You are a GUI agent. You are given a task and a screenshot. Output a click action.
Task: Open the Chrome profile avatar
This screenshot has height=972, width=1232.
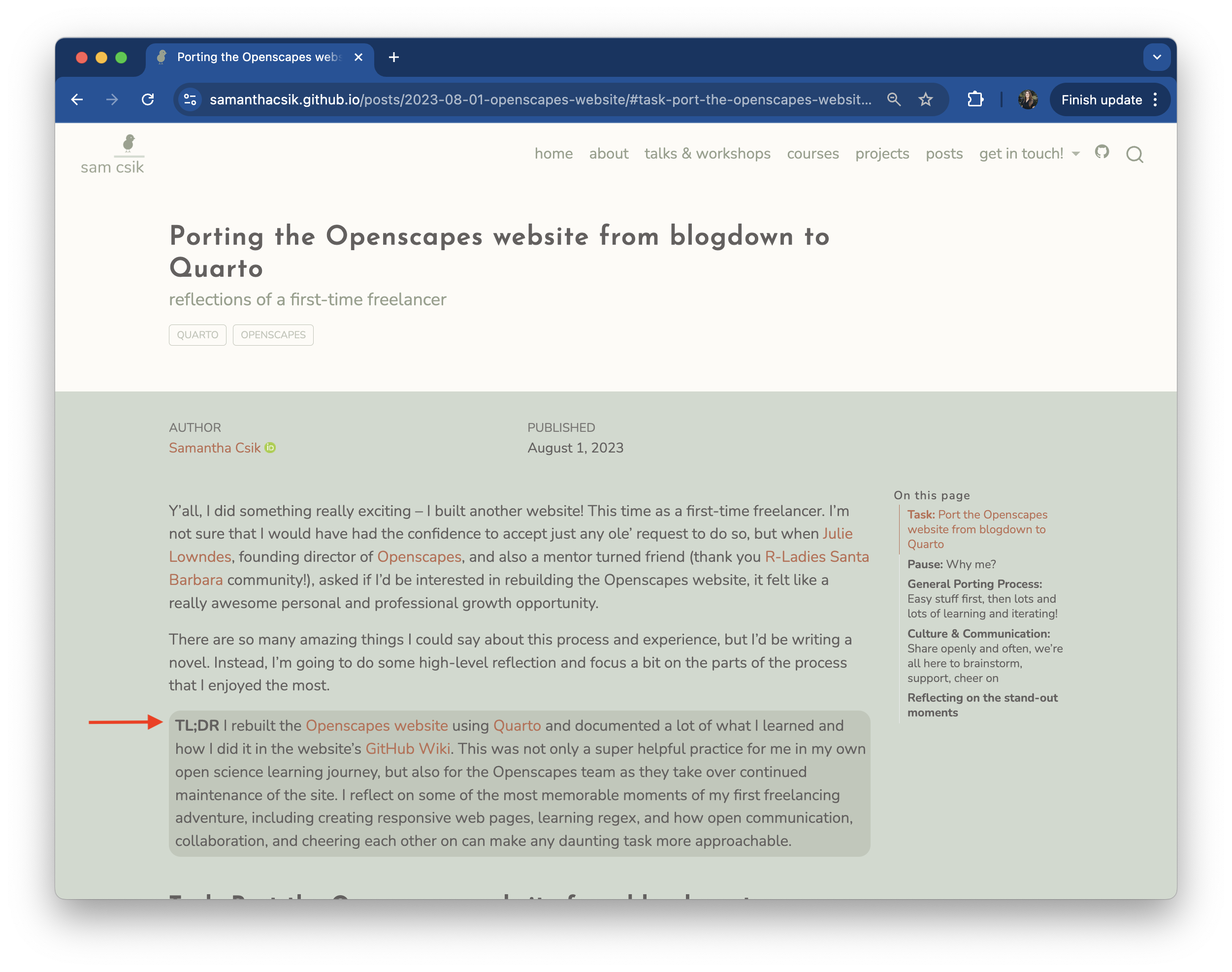pos(1027,99)
